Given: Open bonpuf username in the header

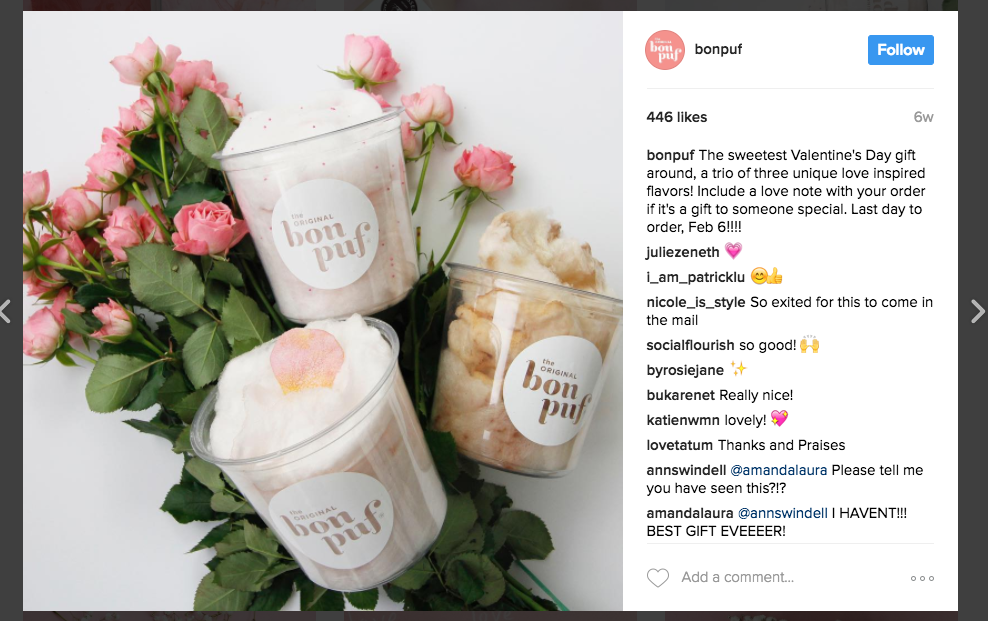Looking at the screenshot, I should pyautogui.click(x=718, y=49).
